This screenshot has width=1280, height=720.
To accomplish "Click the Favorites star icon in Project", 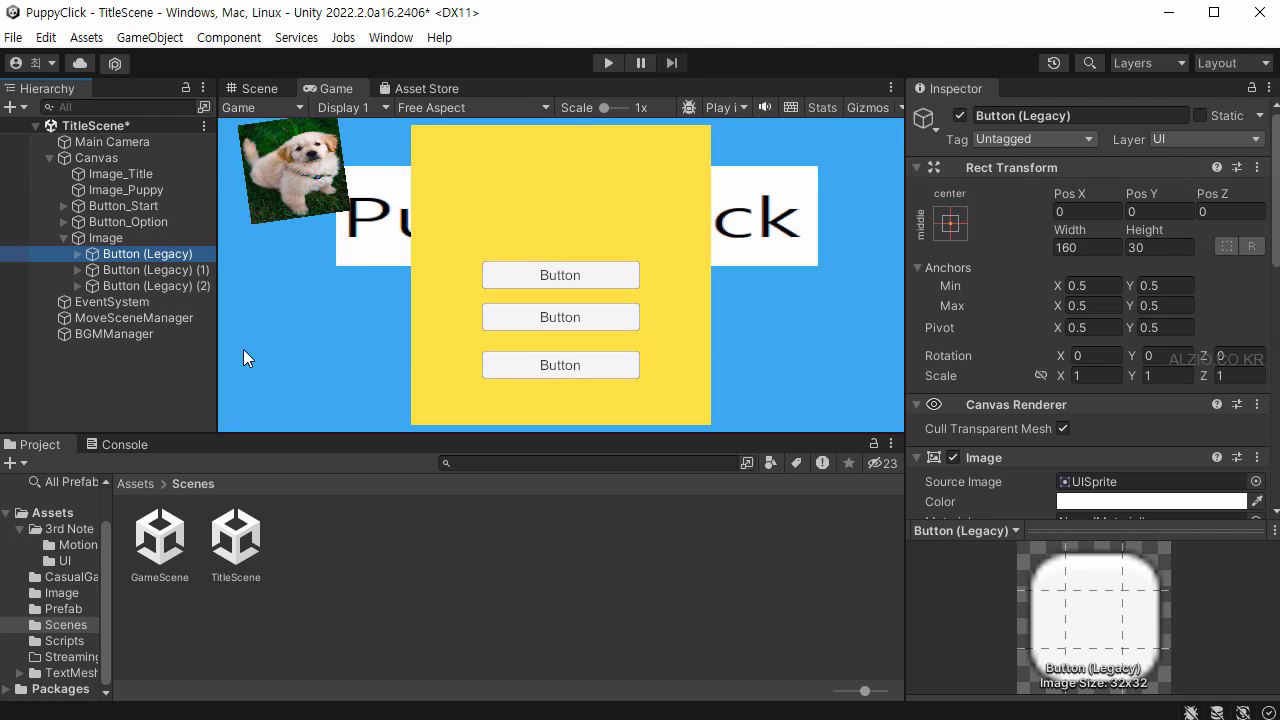I will click(x=849, y=463).
